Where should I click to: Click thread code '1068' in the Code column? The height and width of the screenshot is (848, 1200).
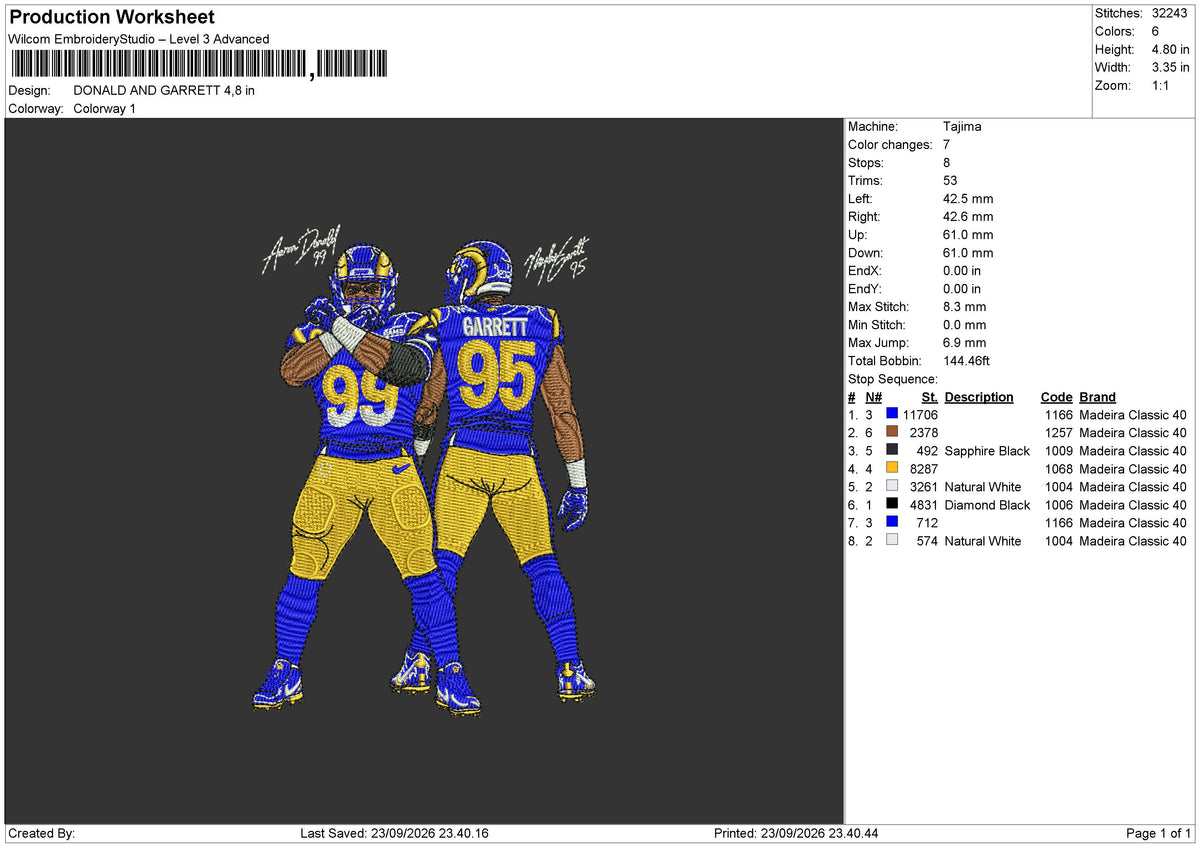(1059, 468)
